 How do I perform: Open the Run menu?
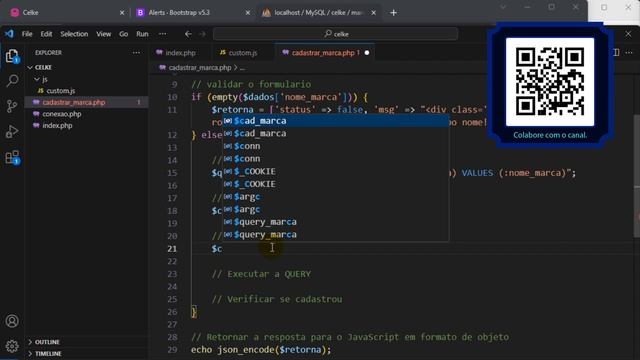(x=142, y=34)
